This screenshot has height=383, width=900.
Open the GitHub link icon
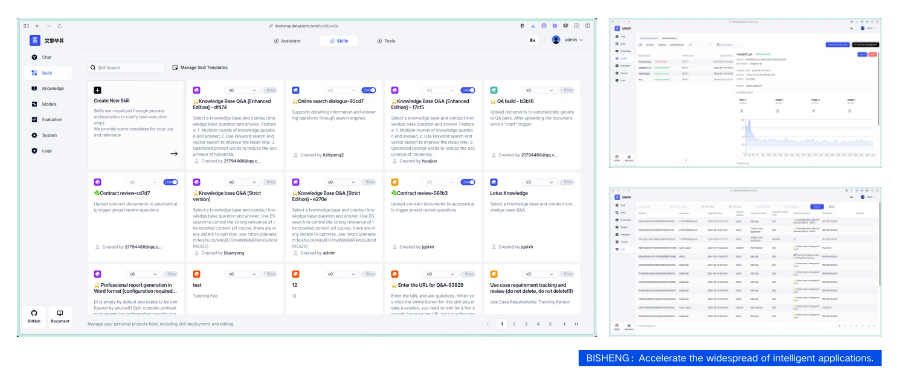coord(34,316)
